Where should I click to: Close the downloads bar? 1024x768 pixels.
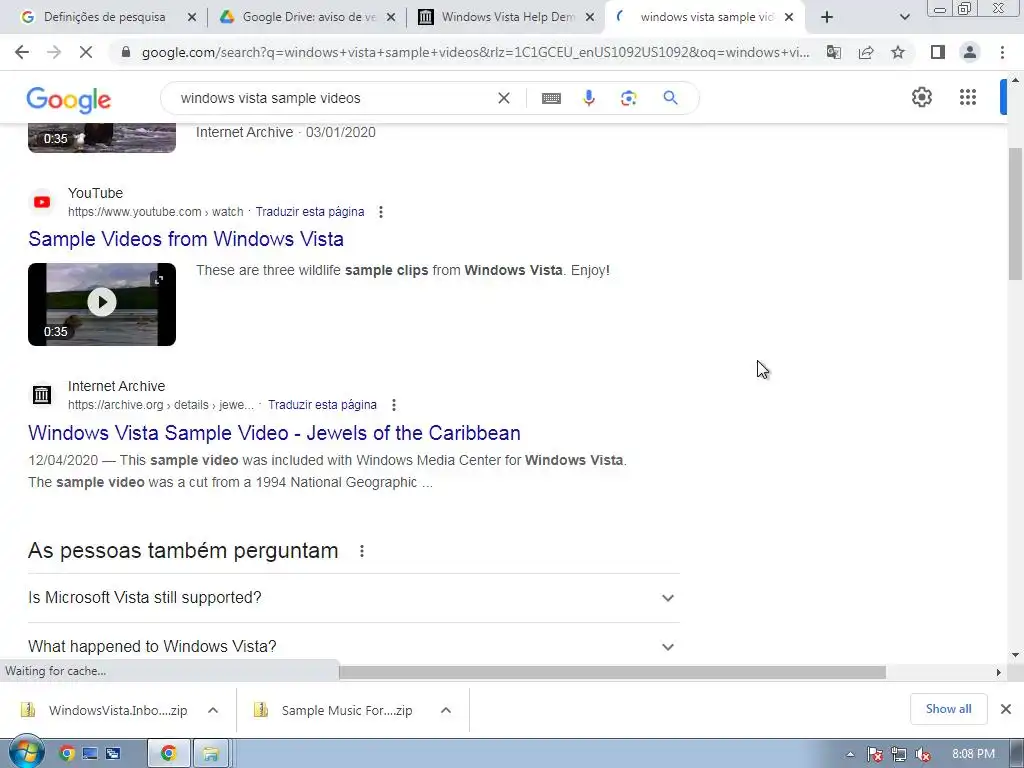tap(1006, 709)
